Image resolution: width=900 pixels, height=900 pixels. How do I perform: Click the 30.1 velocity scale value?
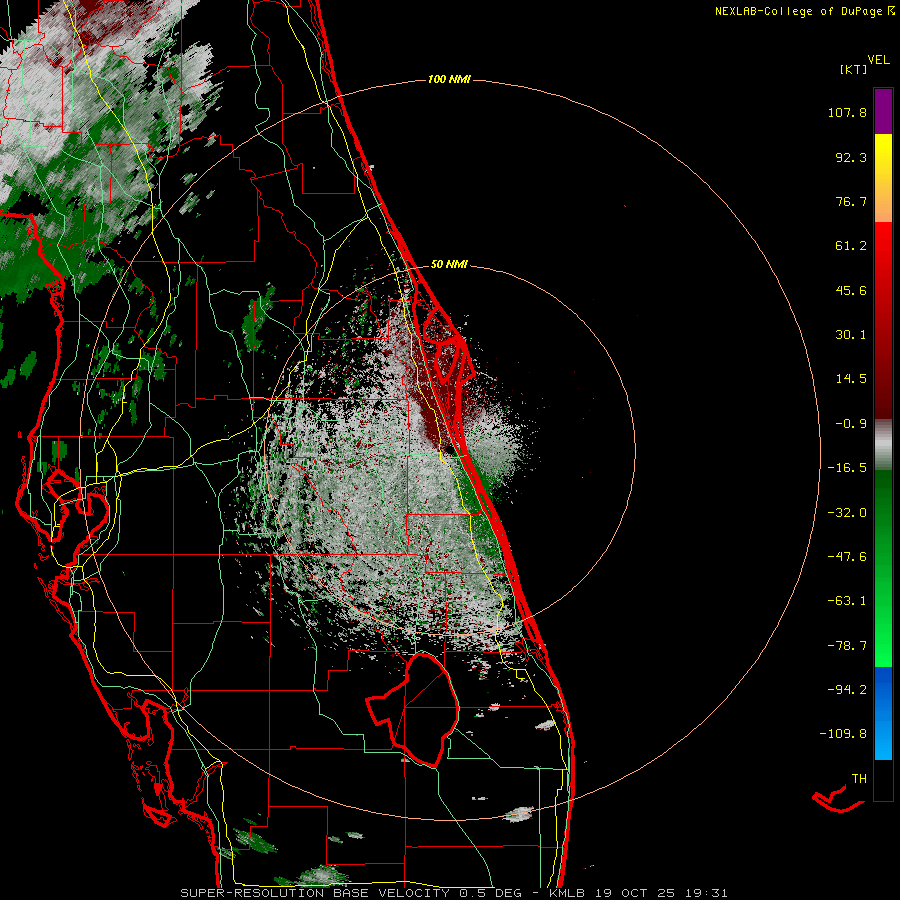click(x=851, y=335)
